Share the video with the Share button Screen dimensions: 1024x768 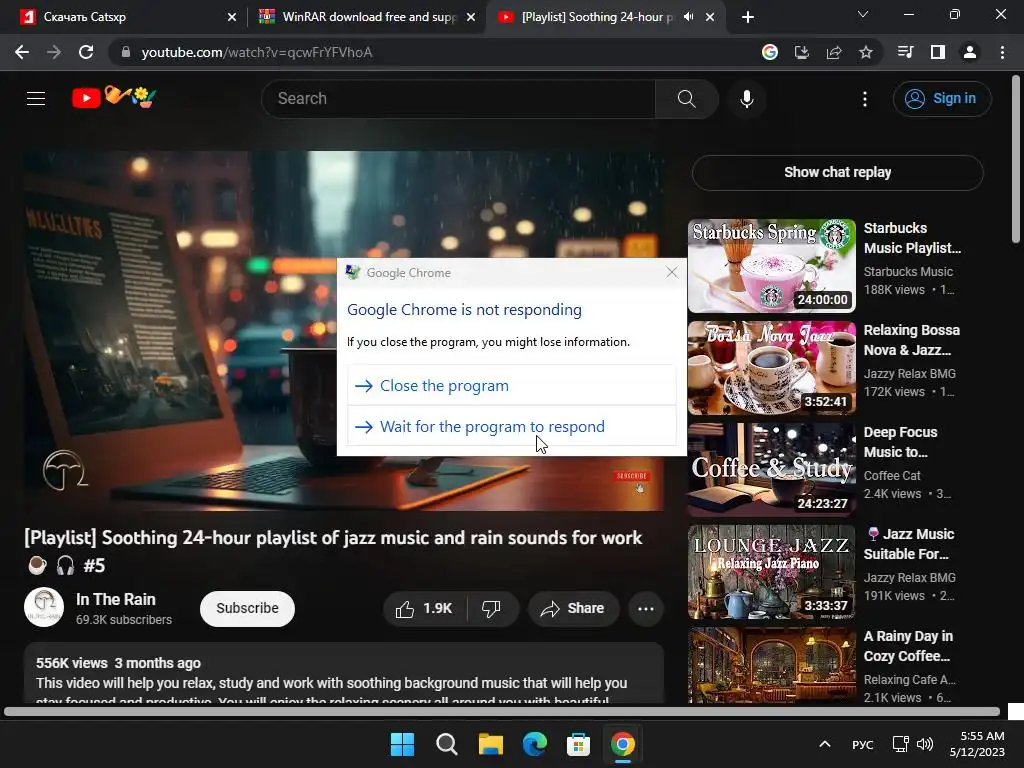point(573,609)
